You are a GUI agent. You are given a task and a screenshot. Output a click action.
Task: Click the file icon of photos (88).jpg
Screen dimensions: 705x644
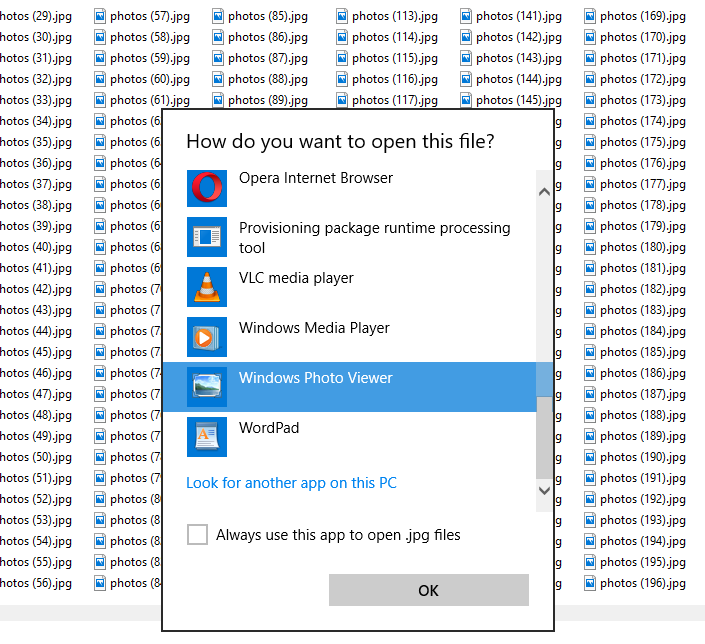[218, 80]
